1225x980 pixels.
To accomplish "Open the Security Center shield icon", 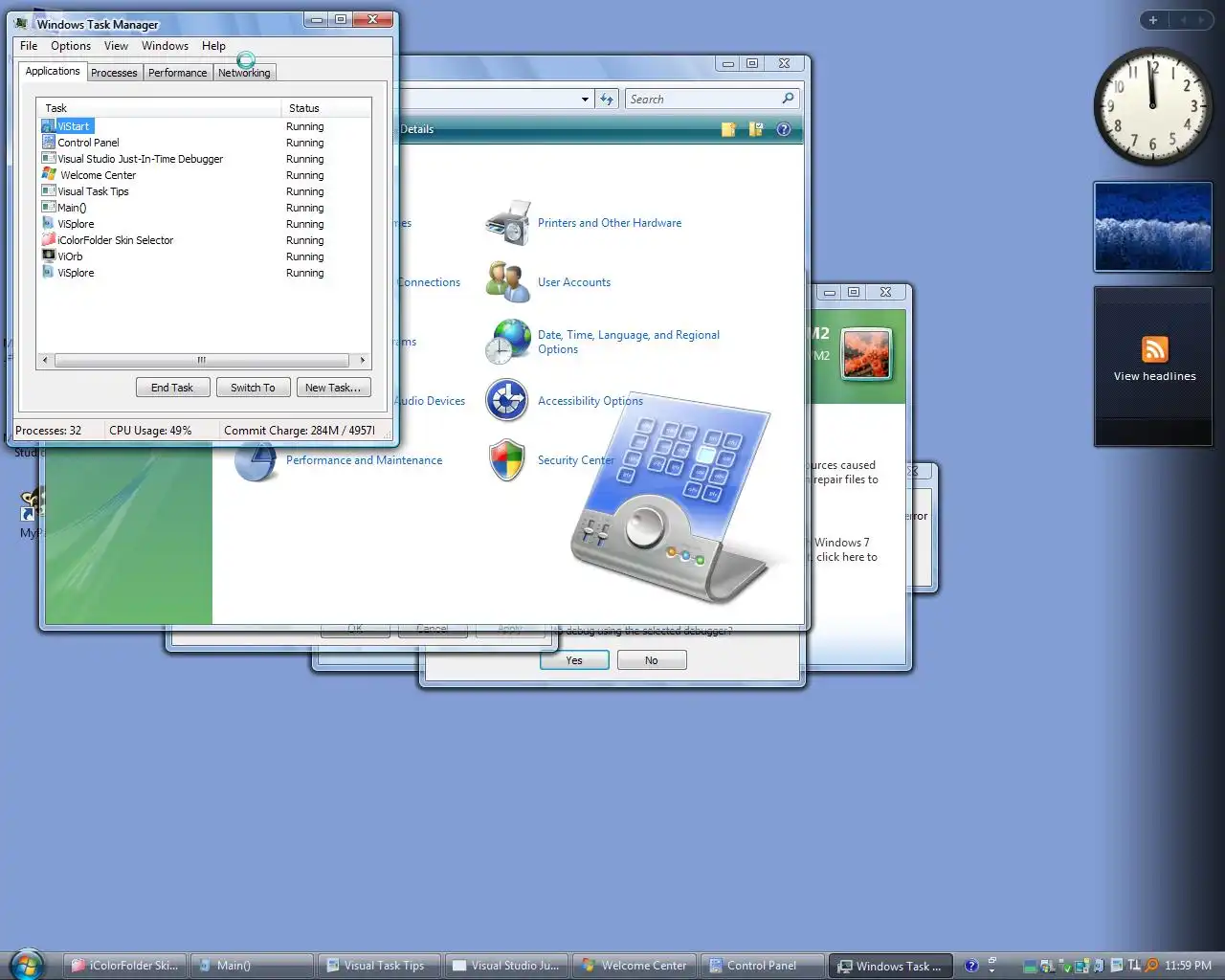I will (x=507, y=460).
